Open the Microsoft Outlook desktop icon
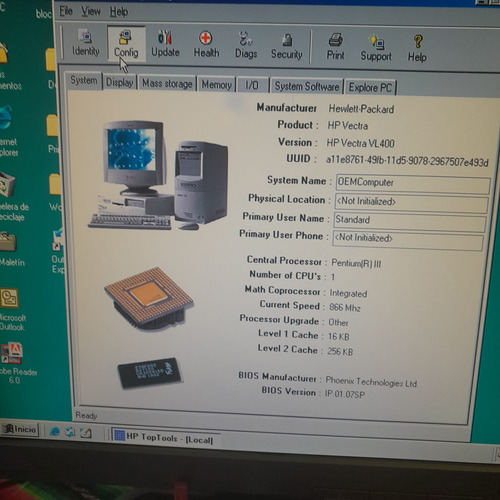The image size is (500, 500). click(x=11, y=309)
